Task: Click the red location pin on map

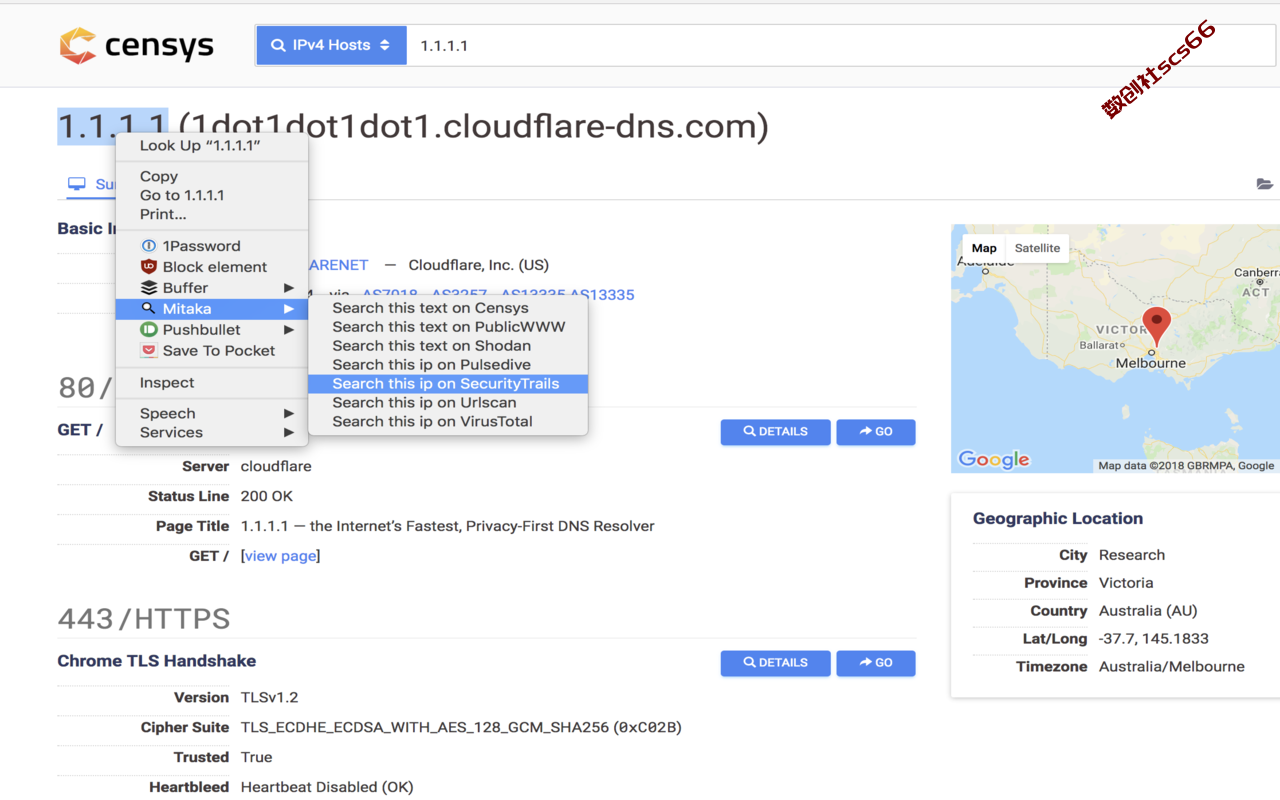Action: [1157, 326]
